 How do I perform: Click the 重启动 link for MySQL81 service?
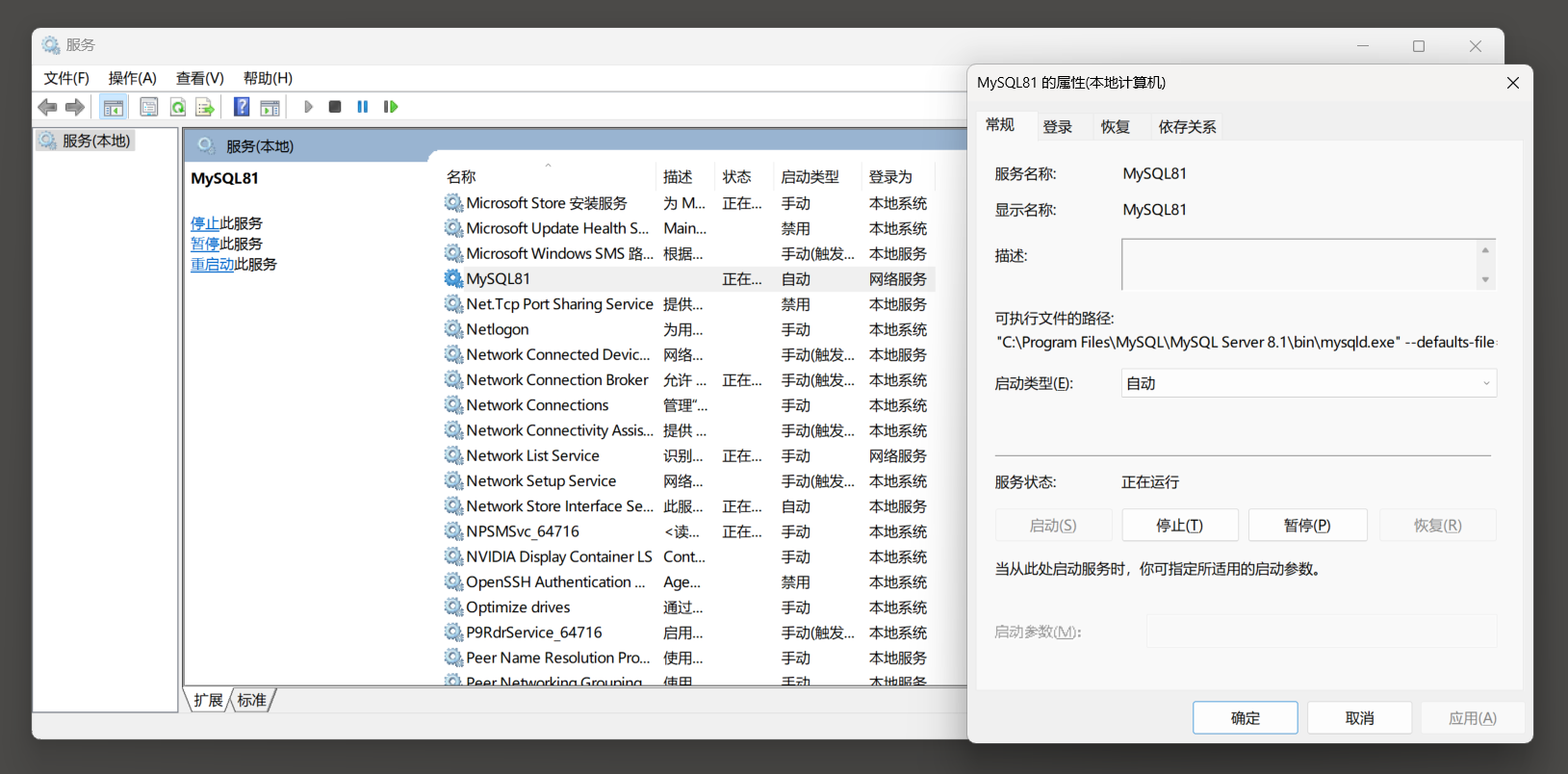(x=213, y=264)
